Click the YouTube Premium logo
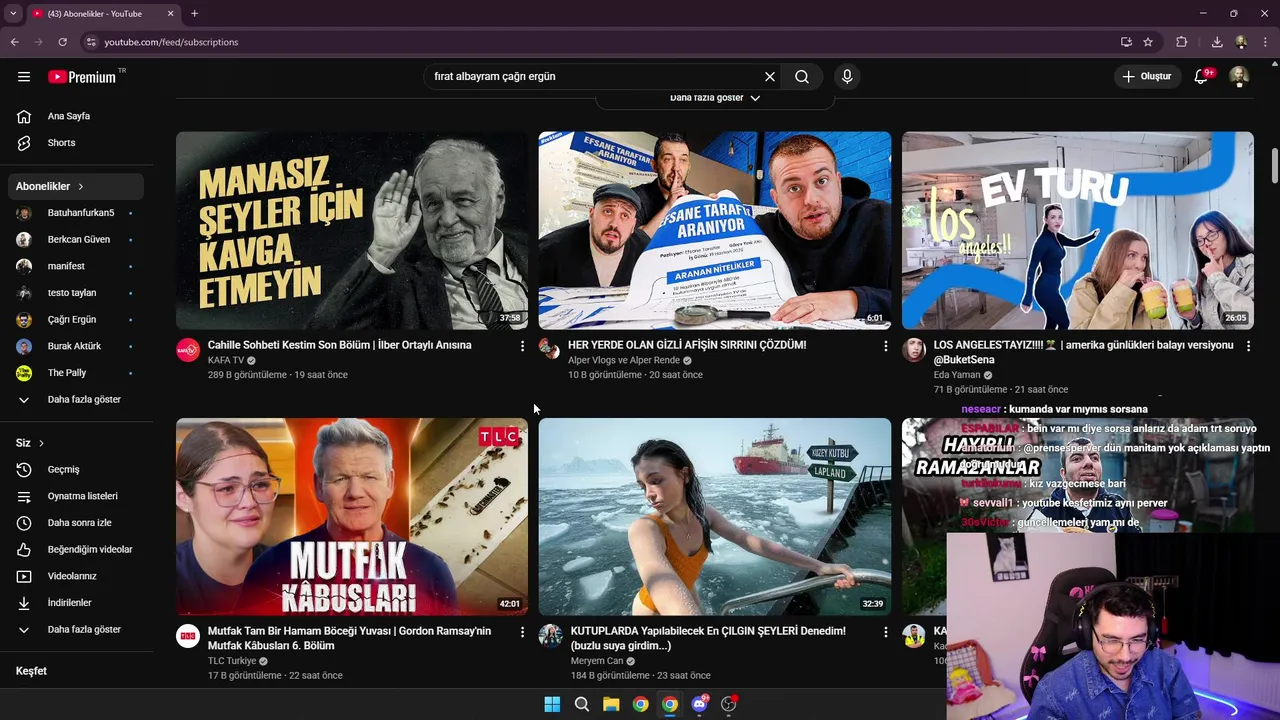1280x720 pixels. point(82,77)
